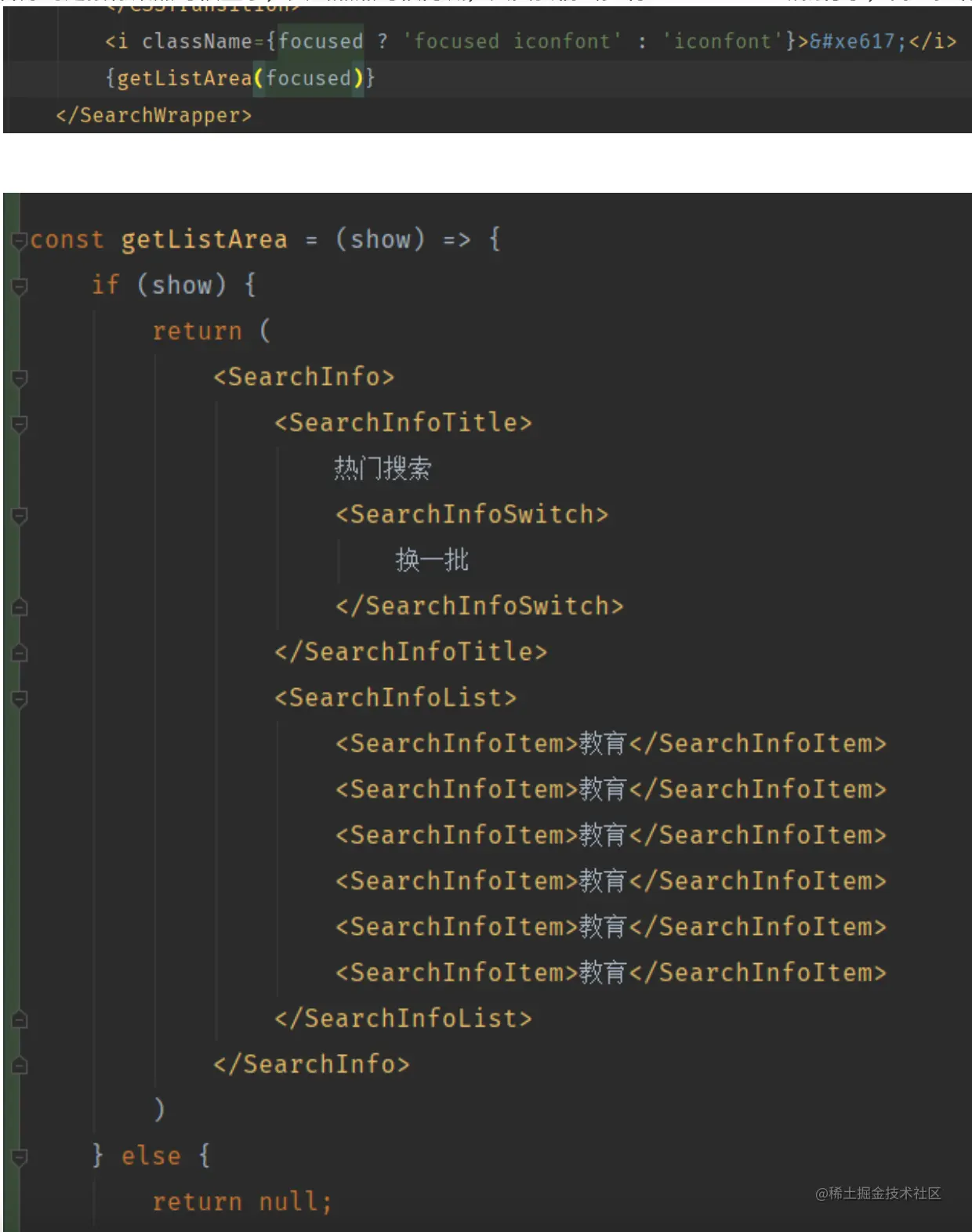Click fold end marker at </SearchInfo>

(20, 1066)
